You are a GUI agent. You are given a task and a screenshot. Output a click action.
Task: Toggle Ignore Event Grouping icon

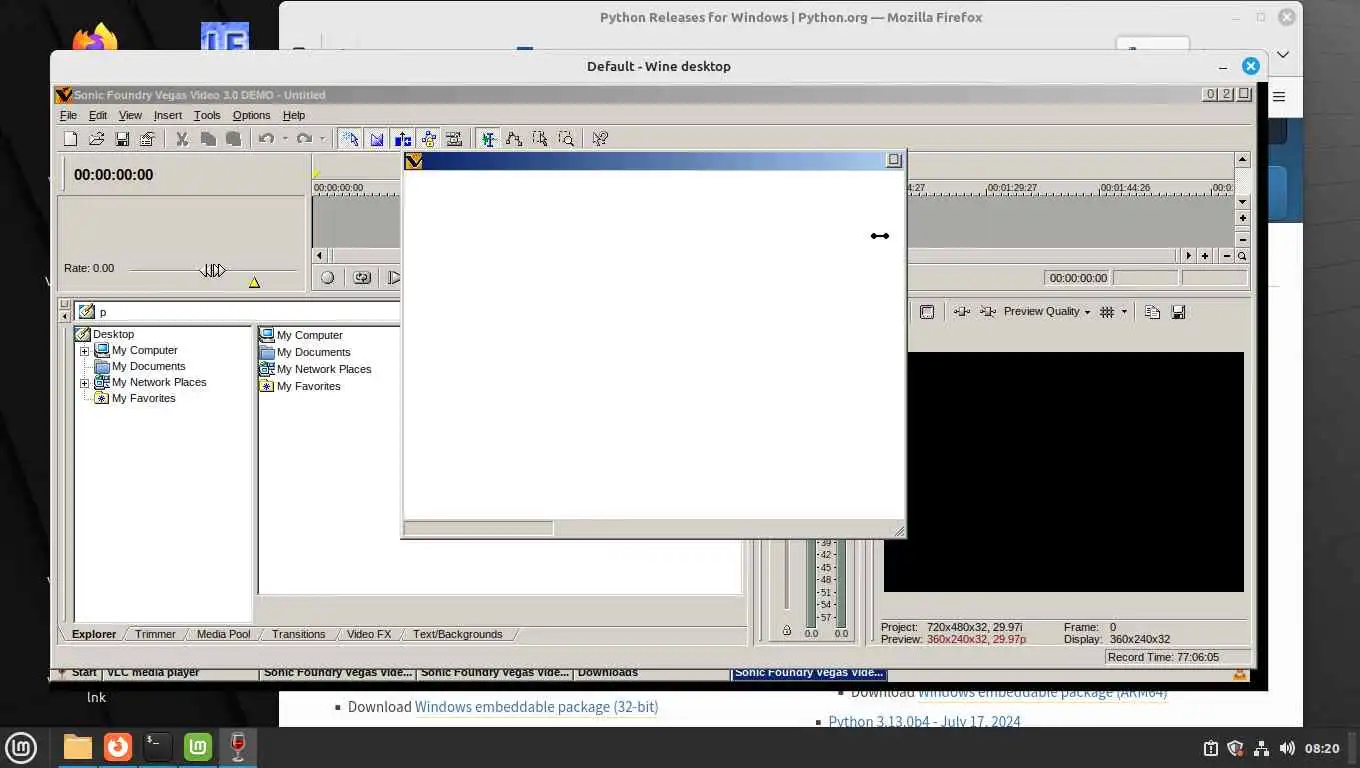coord(454,139)
